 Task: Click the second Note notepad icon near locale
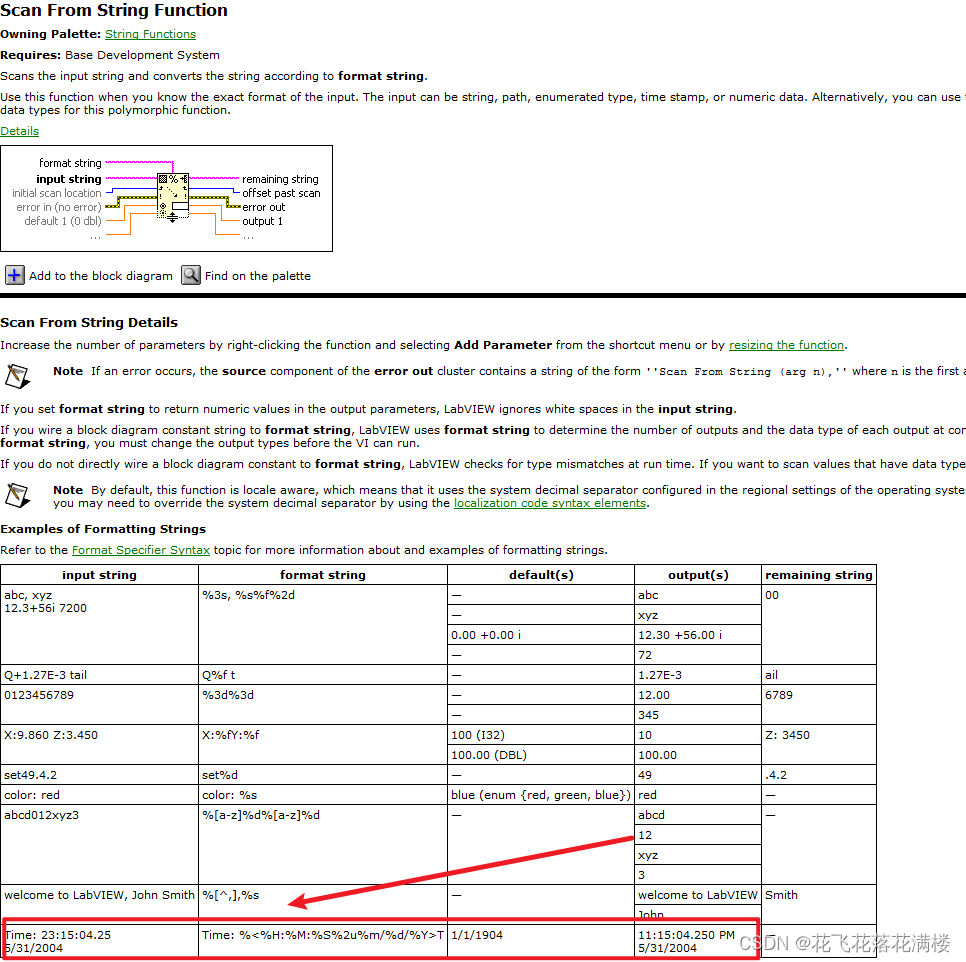pos(17,495)
